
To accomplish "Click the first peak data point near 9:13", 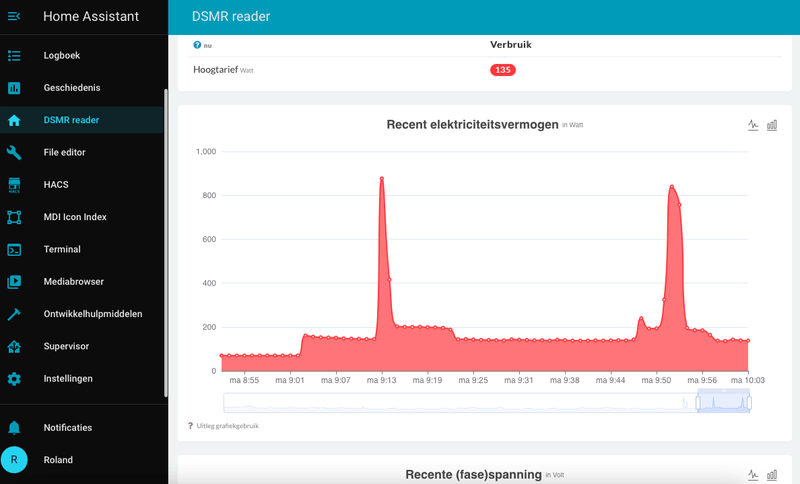I will click(x=382, y=179).
